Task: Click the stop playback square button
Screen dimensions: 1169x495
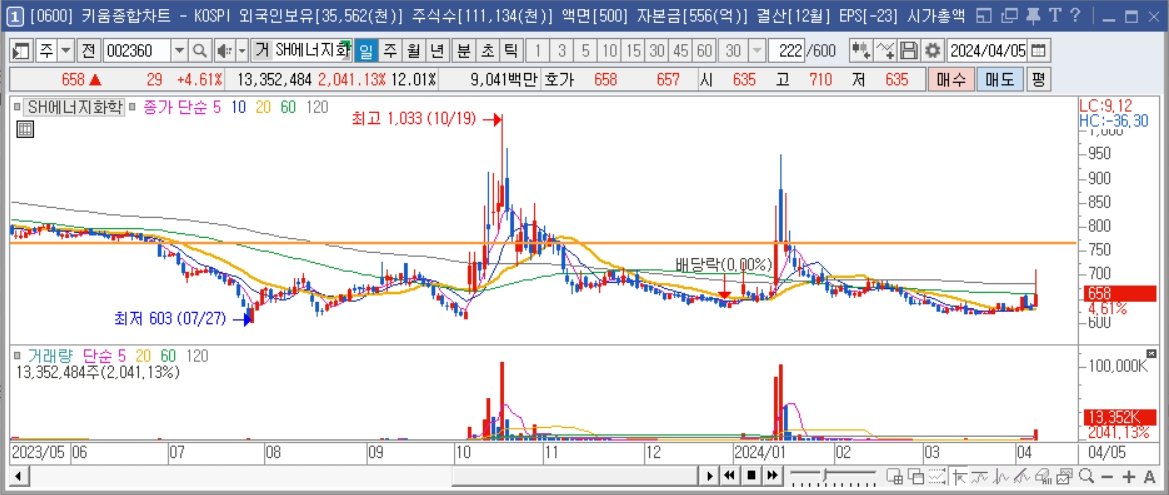Action: pyautogui.click(x=752, y=476)
